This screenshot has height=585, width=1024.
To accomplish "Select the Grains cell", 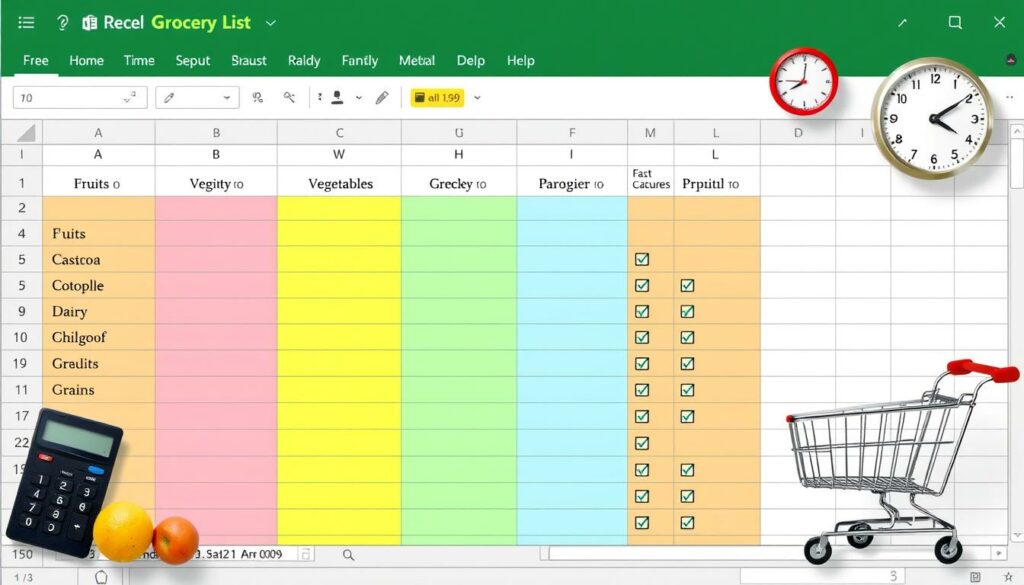I will [x=99, y=390].
